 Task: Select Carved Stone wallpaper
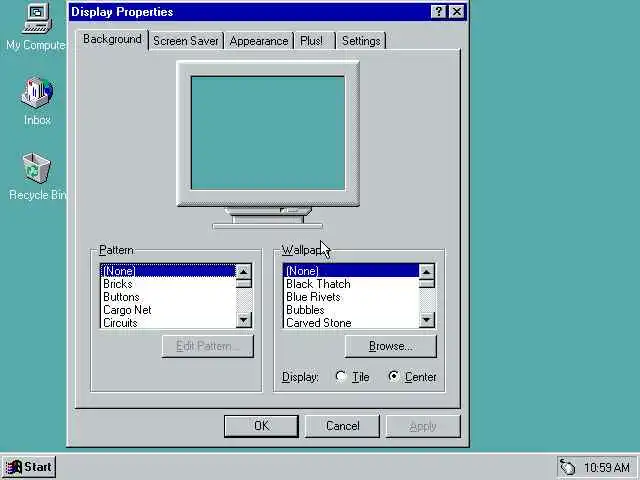351,322
